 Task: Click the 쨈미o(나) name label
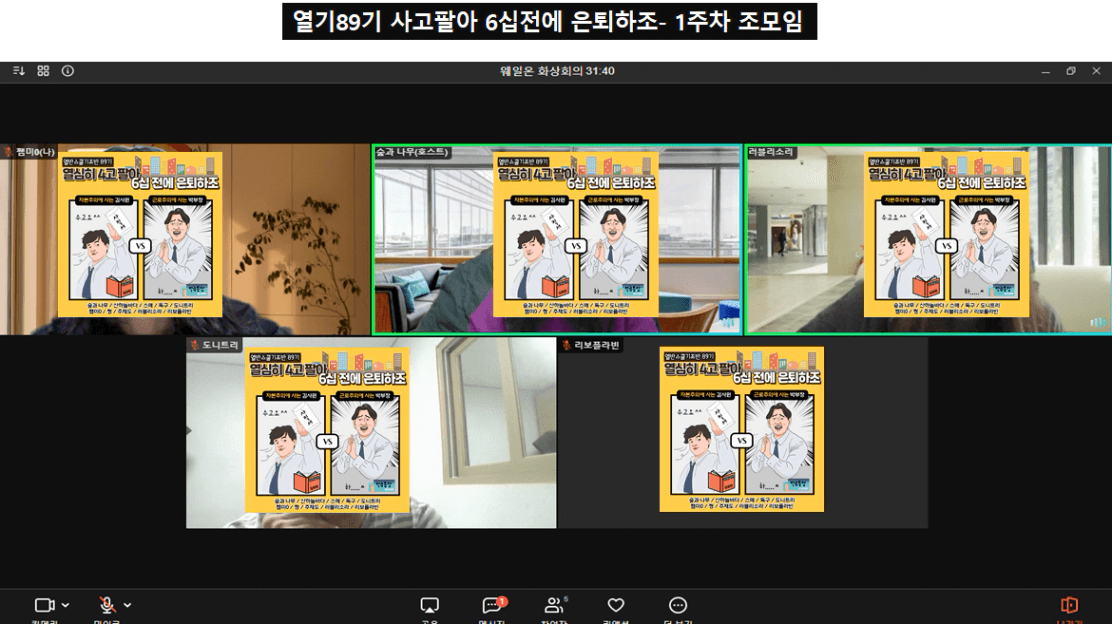coord(29,152)
